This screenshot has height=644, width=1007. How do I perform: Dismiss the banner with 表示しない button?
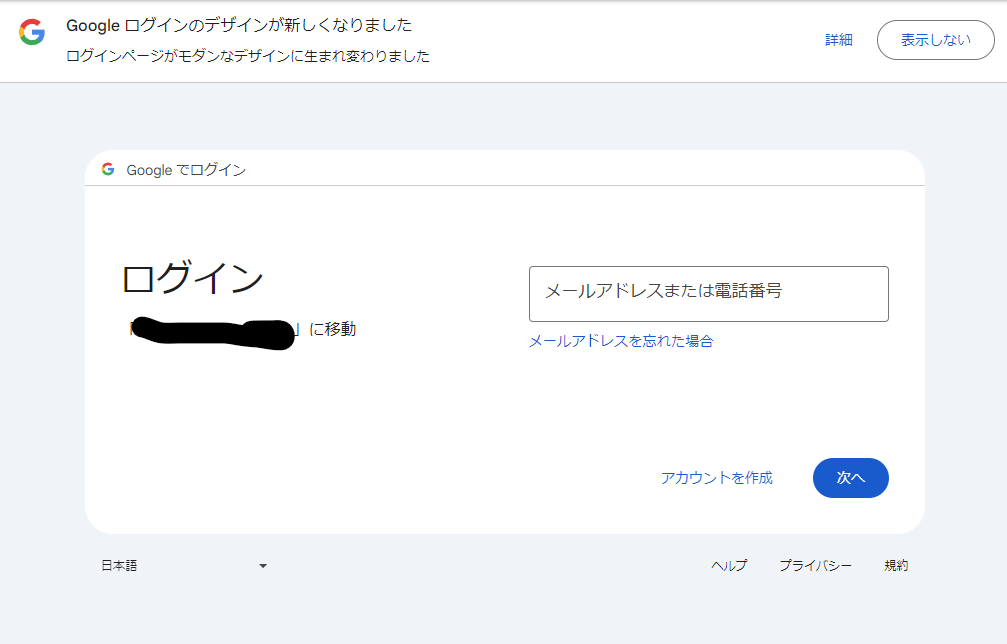click(x=935, y=40)
